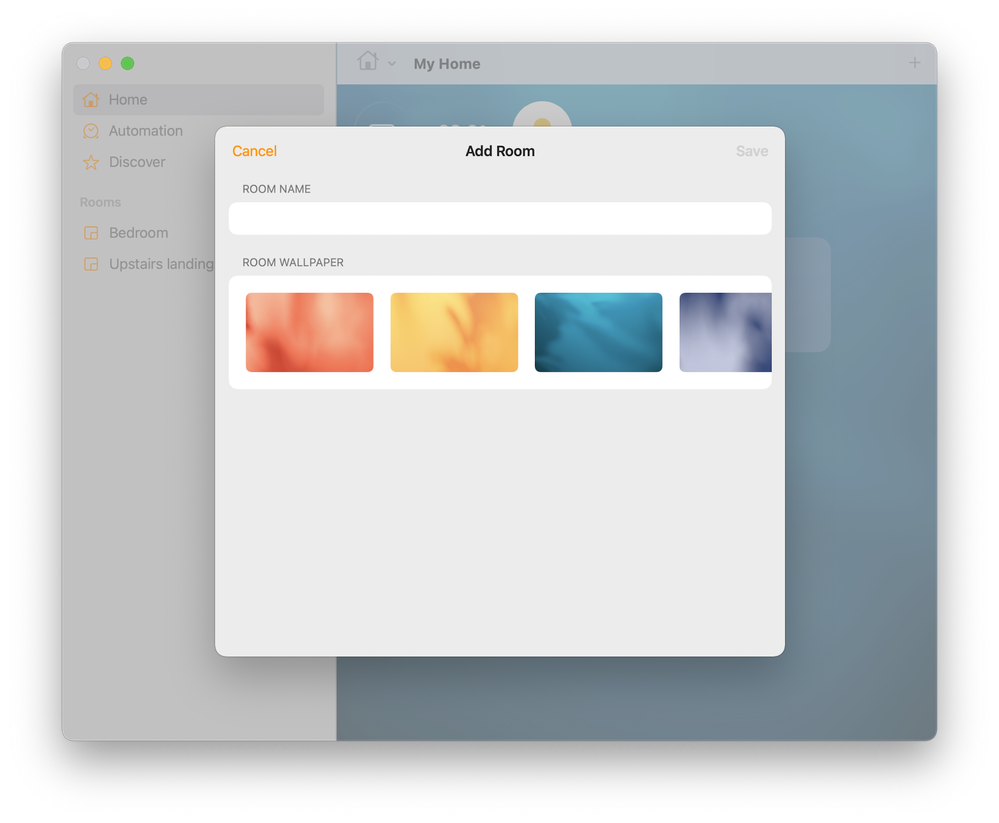Click the grey close window button

pyautogui.click(x=84, y=64)
